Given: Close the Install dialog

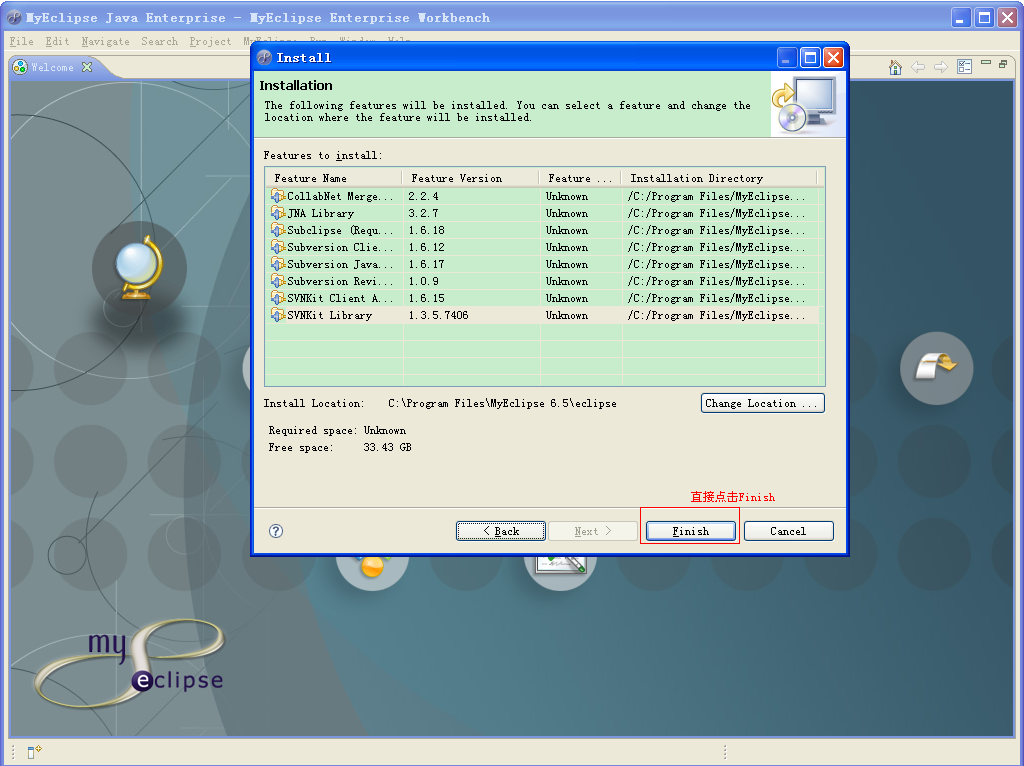Looking at the screenshot, I should [x=833, y=57].
